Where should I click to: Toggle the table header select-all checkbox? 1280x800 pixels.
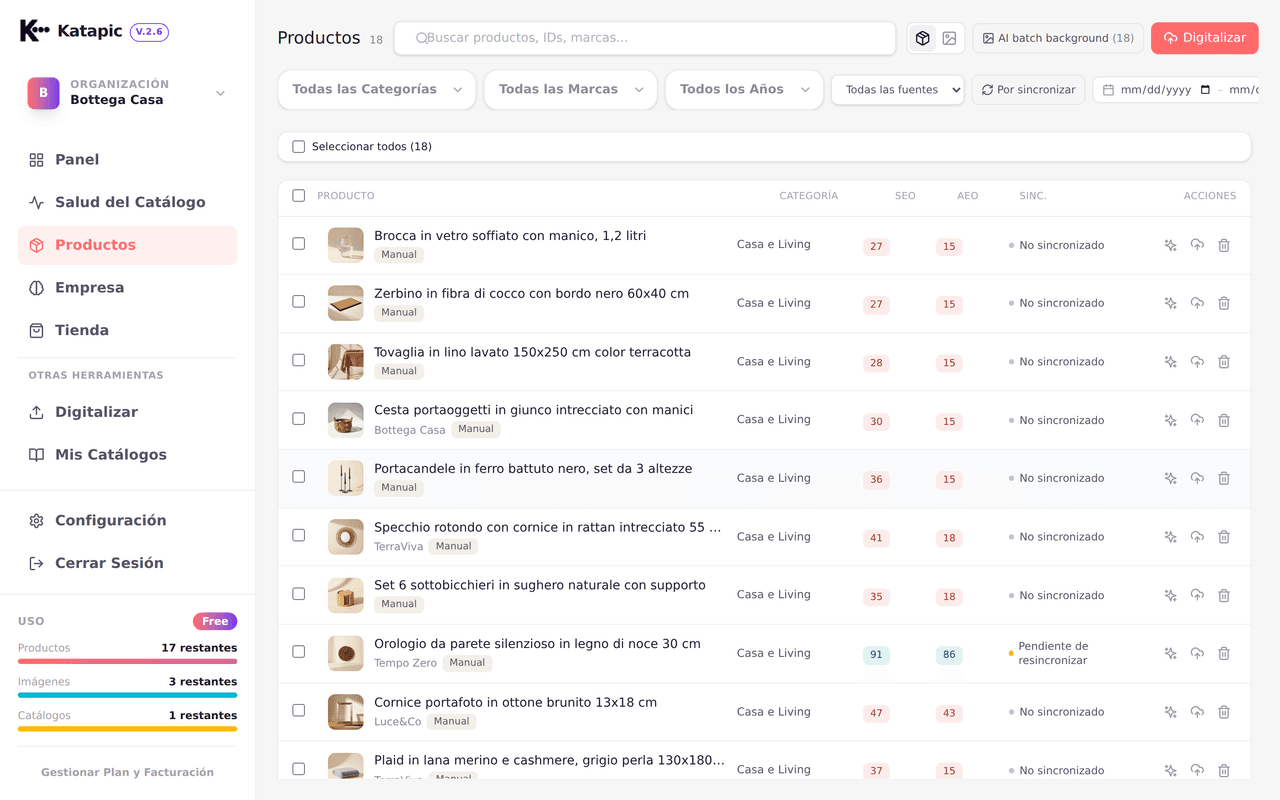click(x=298, y=196)
